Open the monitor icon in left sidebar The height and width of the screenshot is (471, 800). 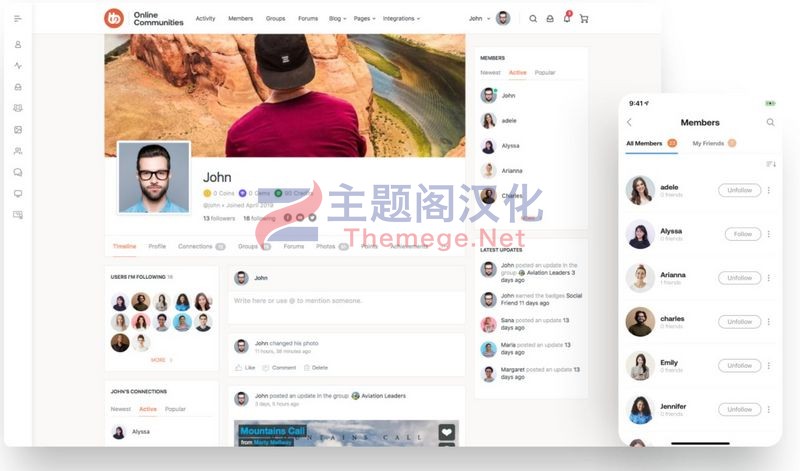tap(18, 194)
